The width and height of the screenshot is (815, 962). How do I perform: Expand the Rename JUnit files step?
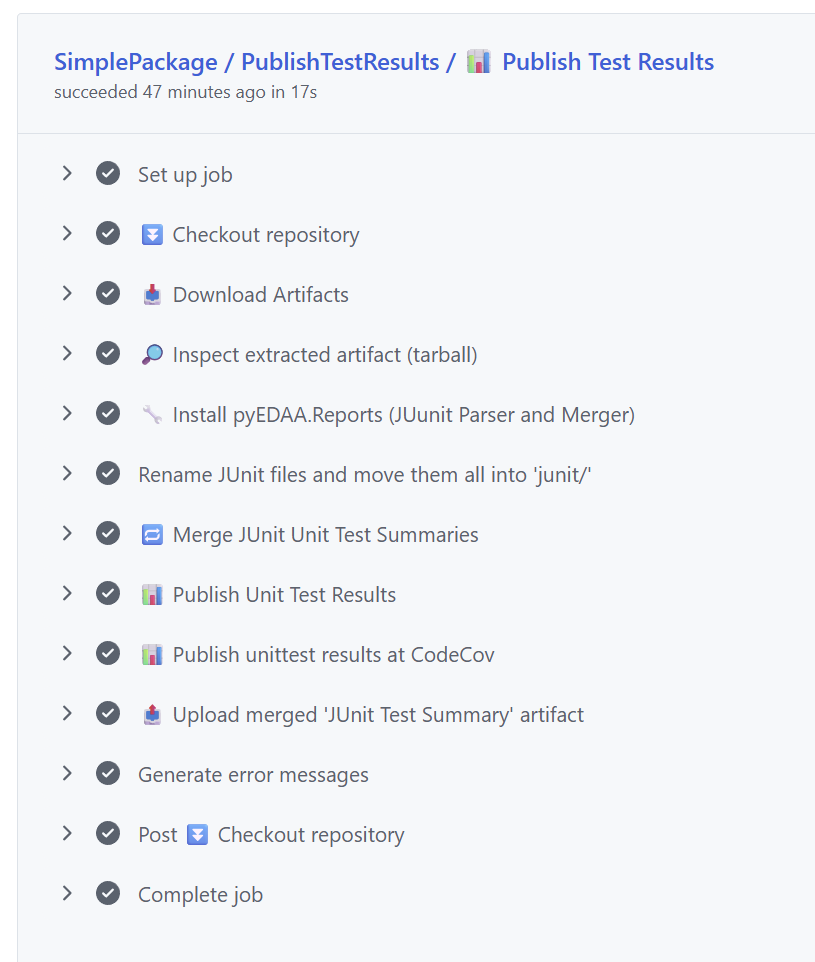point(67,474)
